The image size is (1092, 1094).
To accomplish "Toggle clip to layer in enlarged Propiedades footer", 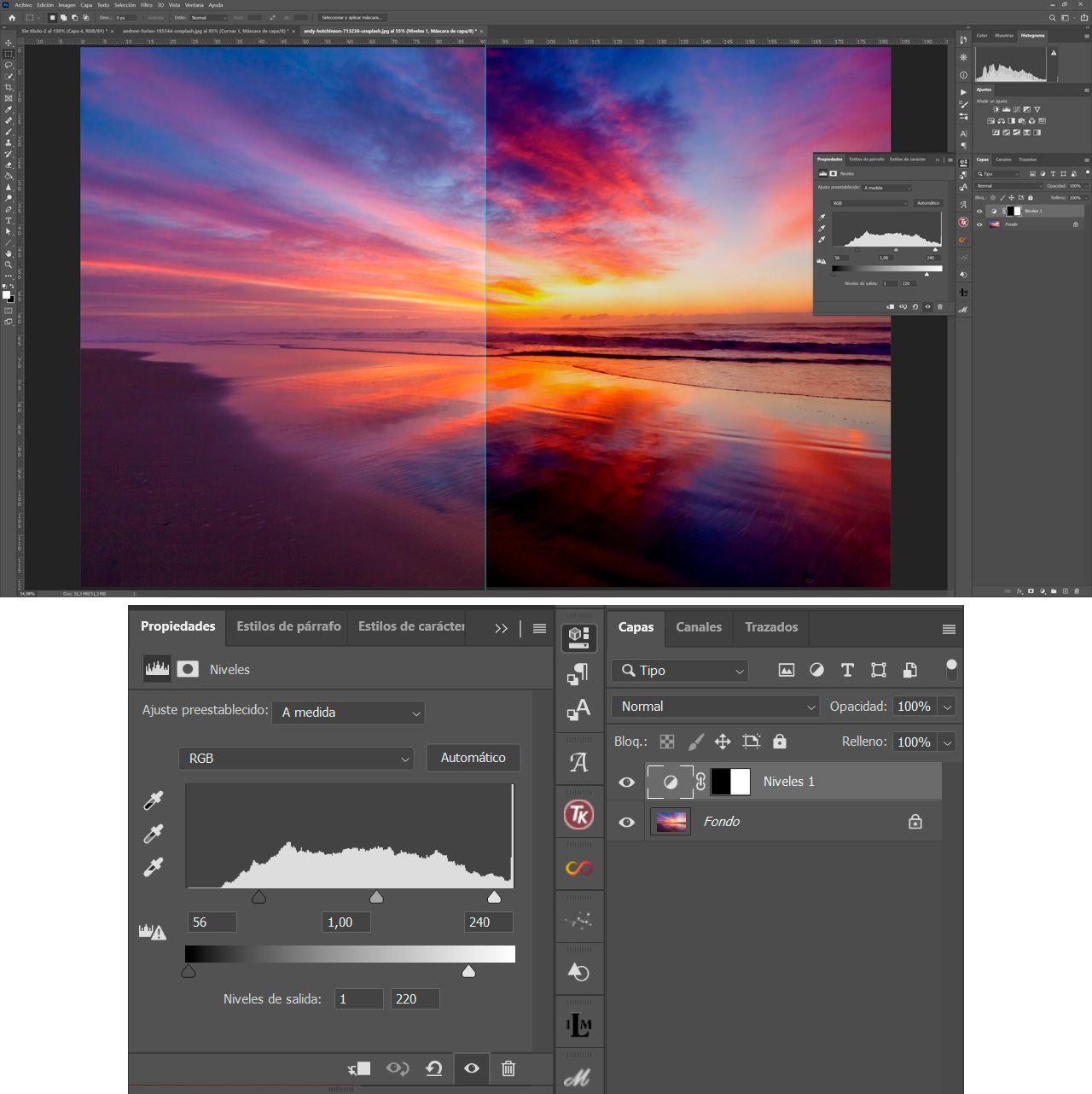I will click(359, 1068).
